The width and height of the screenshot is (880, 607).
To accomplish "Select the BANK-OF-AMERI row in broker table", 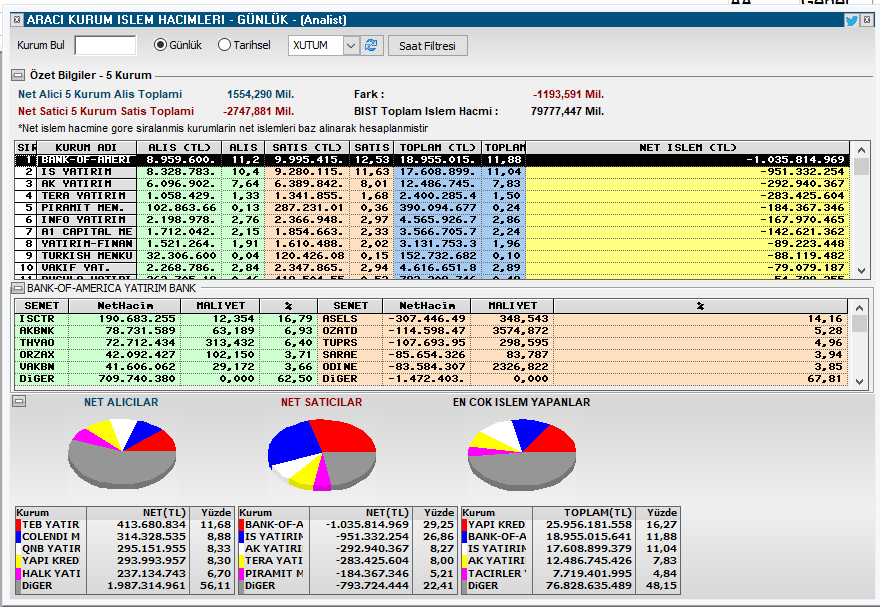I will pos(432,160).
